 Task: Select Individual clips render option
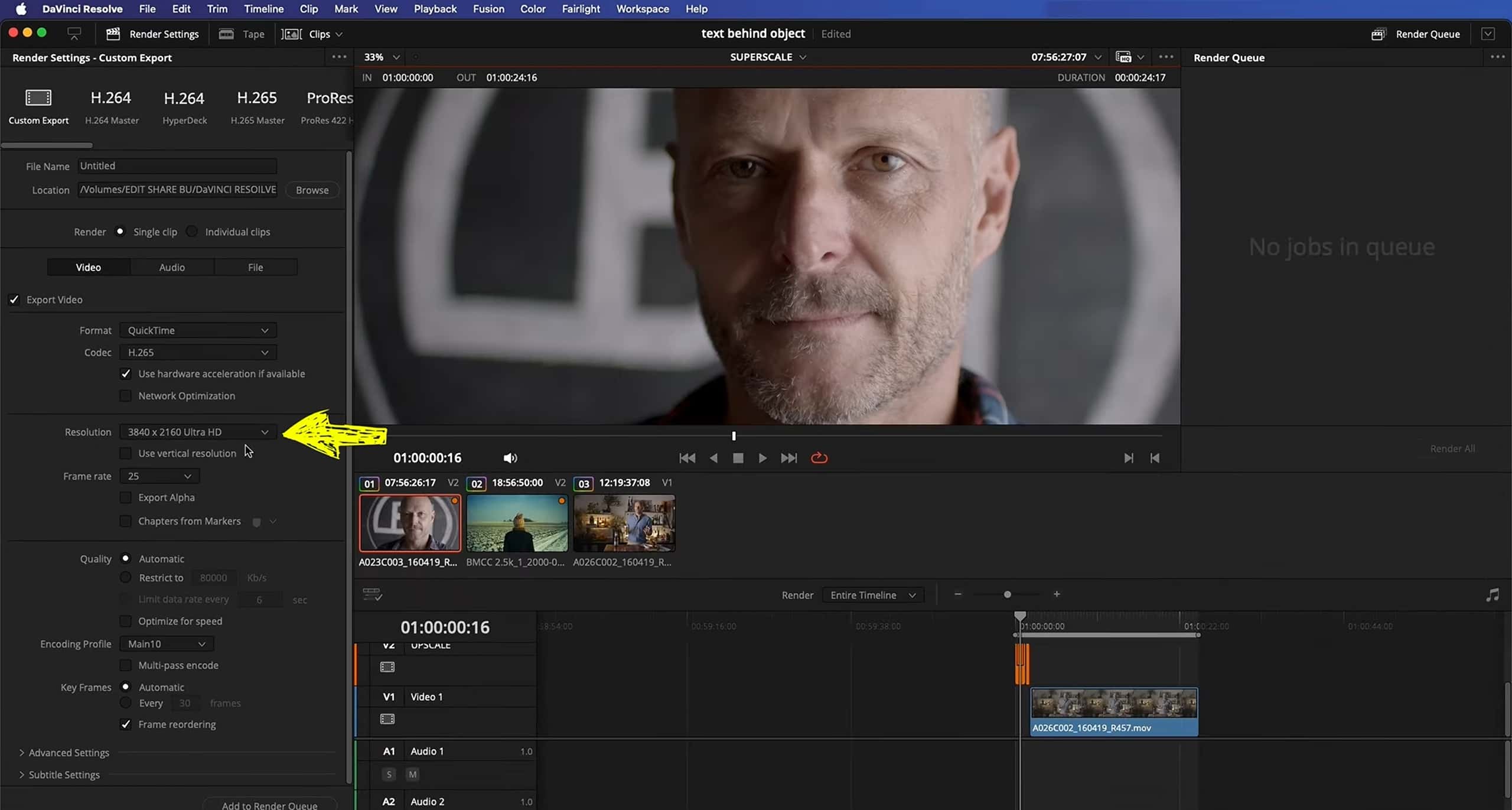point(191,231)
